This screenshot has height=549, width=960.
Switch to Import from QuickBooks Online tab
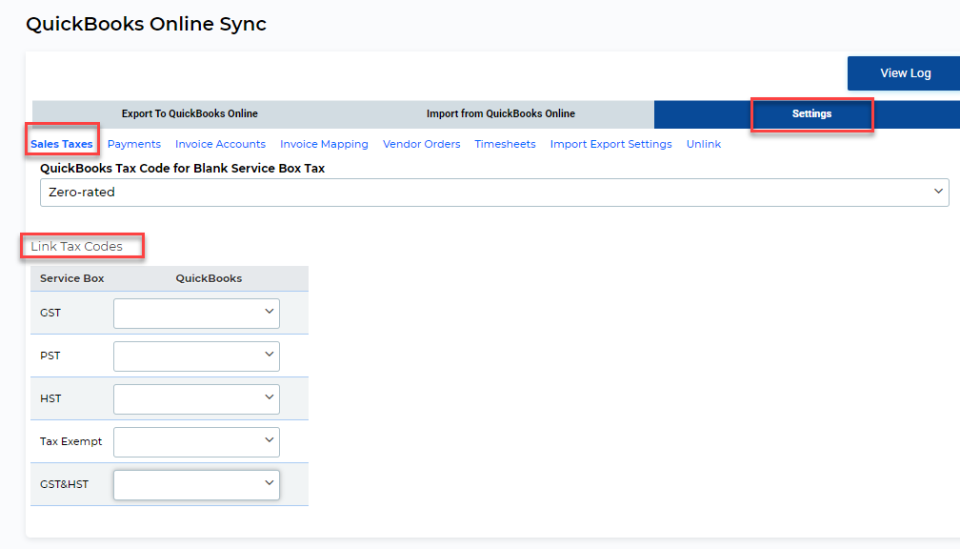(500, 114)
